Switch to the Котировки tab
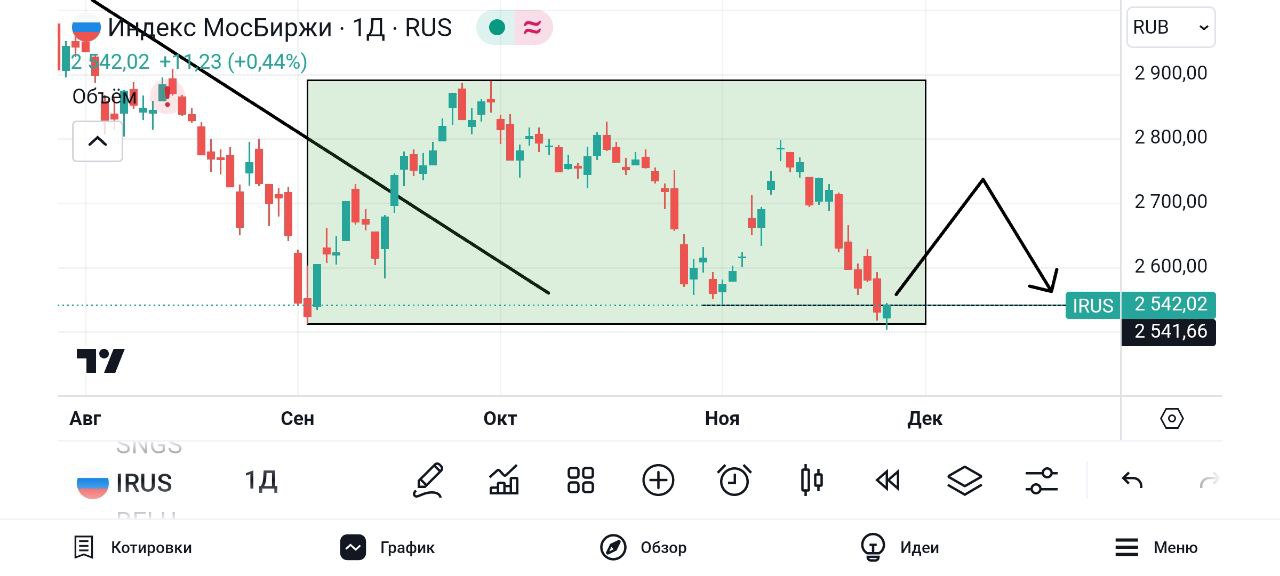 point(133,548)
